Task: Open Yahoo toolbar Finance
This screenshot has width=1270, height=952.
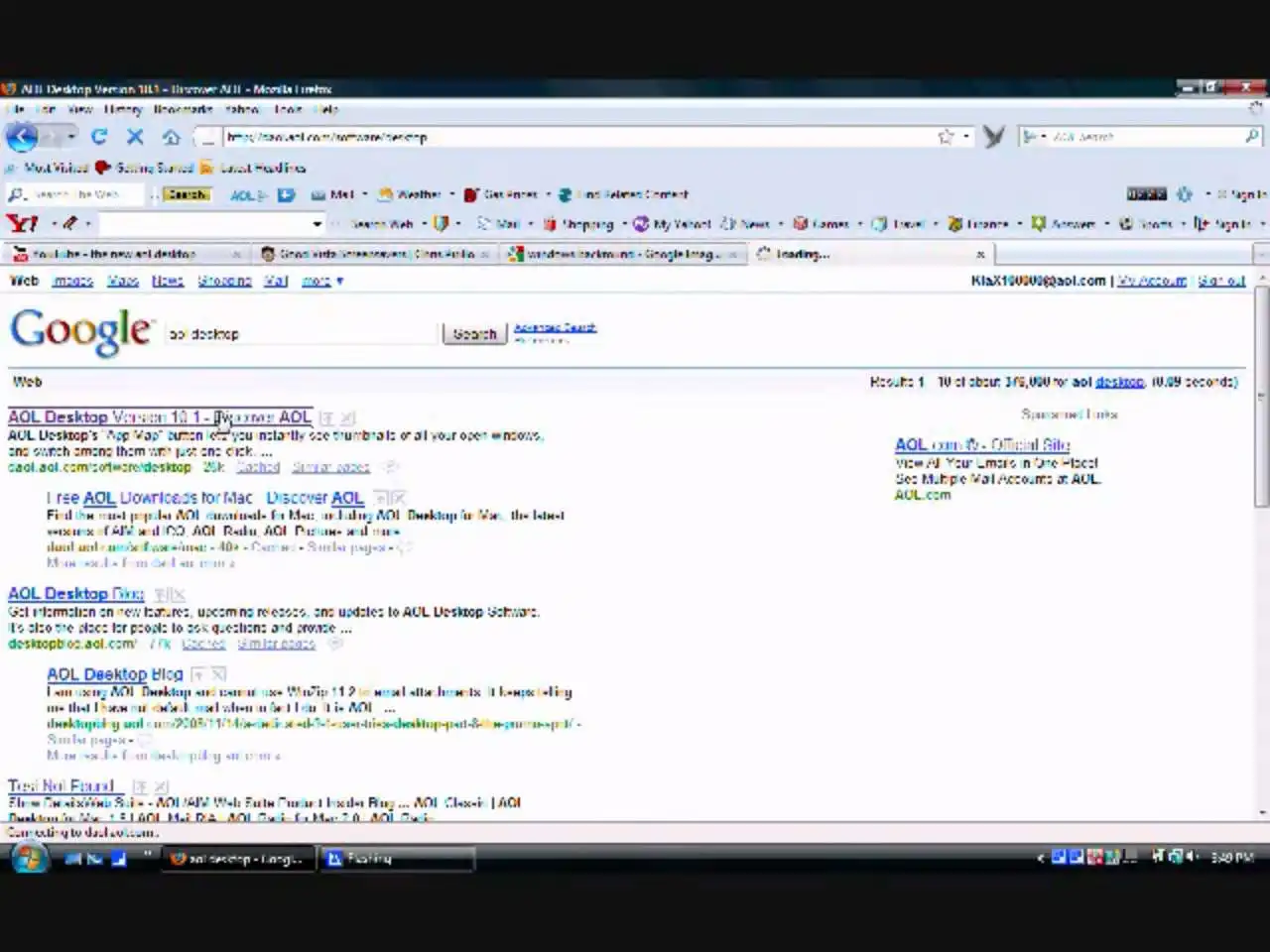Action: tap(978, 224)
